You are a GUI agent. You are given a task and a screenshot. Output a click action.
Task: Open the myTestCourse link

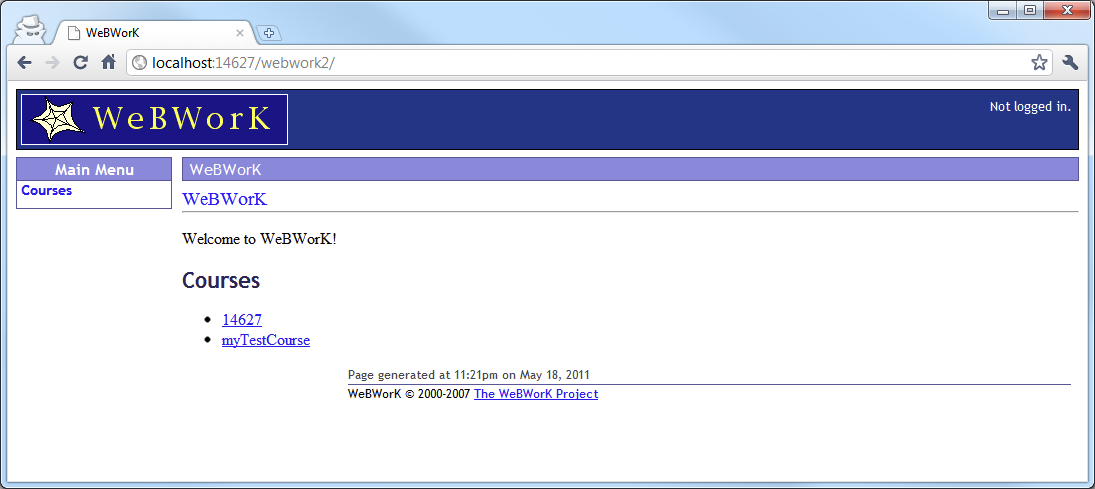pos(266,340)
